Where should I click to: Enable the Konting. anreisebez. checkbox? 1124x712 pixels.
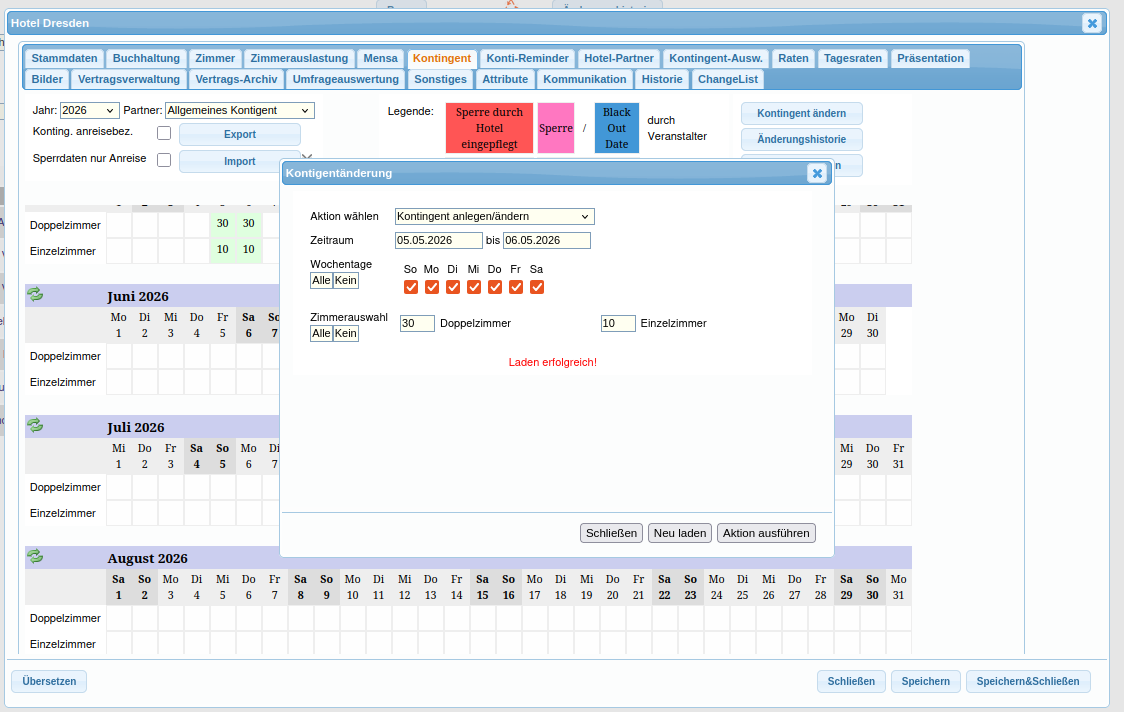(164, 133)
